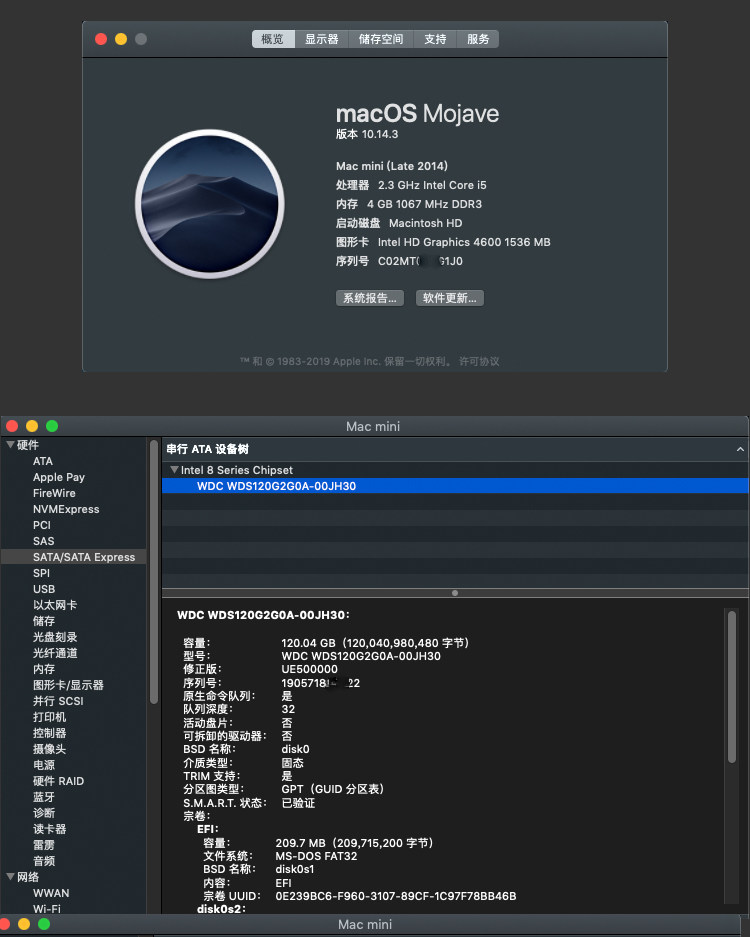Select NVMExpress in the sidebar
Viewport: 750px width, 937px height.
click(x=66, y=509)
